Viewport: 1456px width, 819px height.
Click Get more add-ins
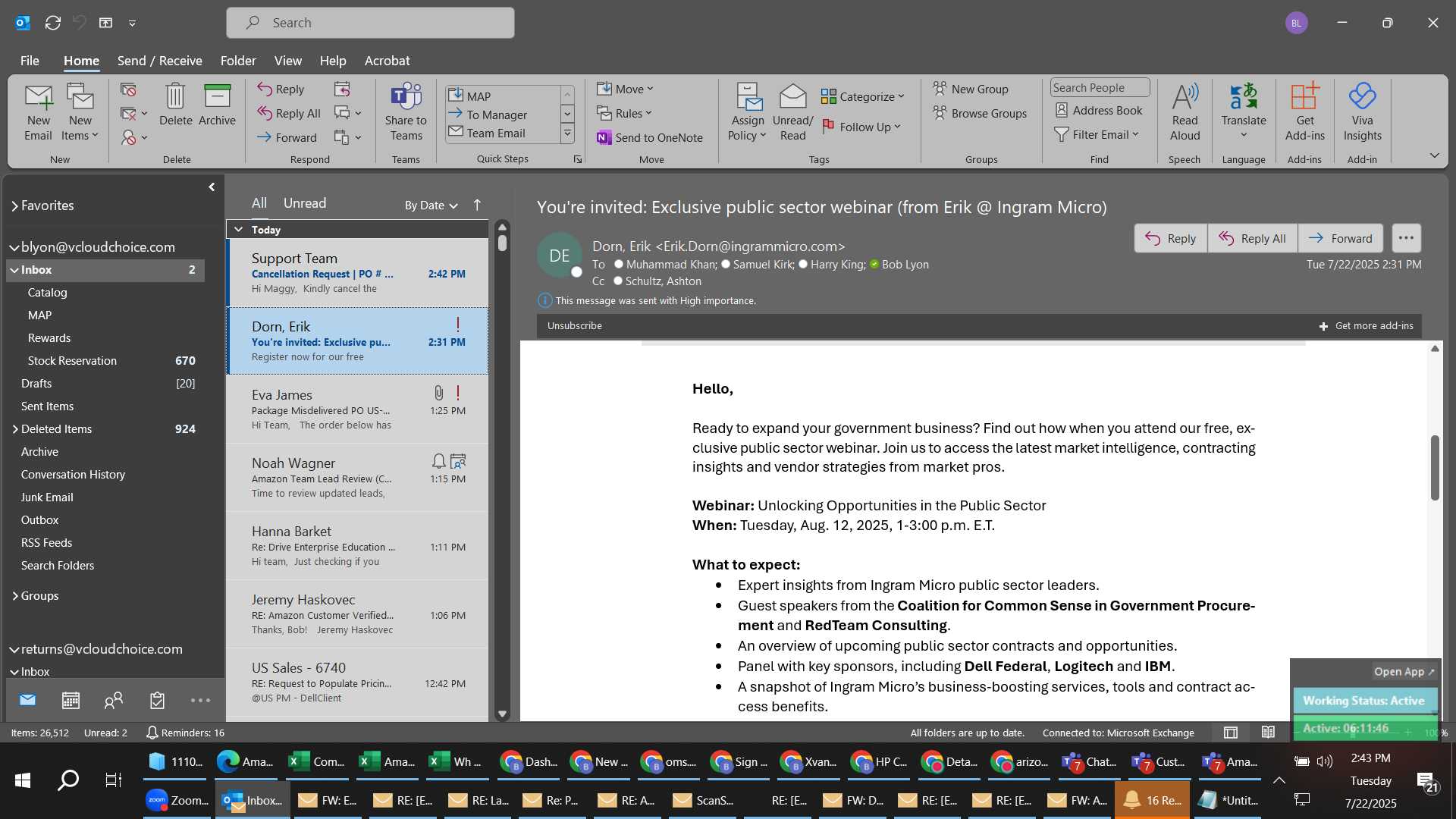(x=1366, y=325)
